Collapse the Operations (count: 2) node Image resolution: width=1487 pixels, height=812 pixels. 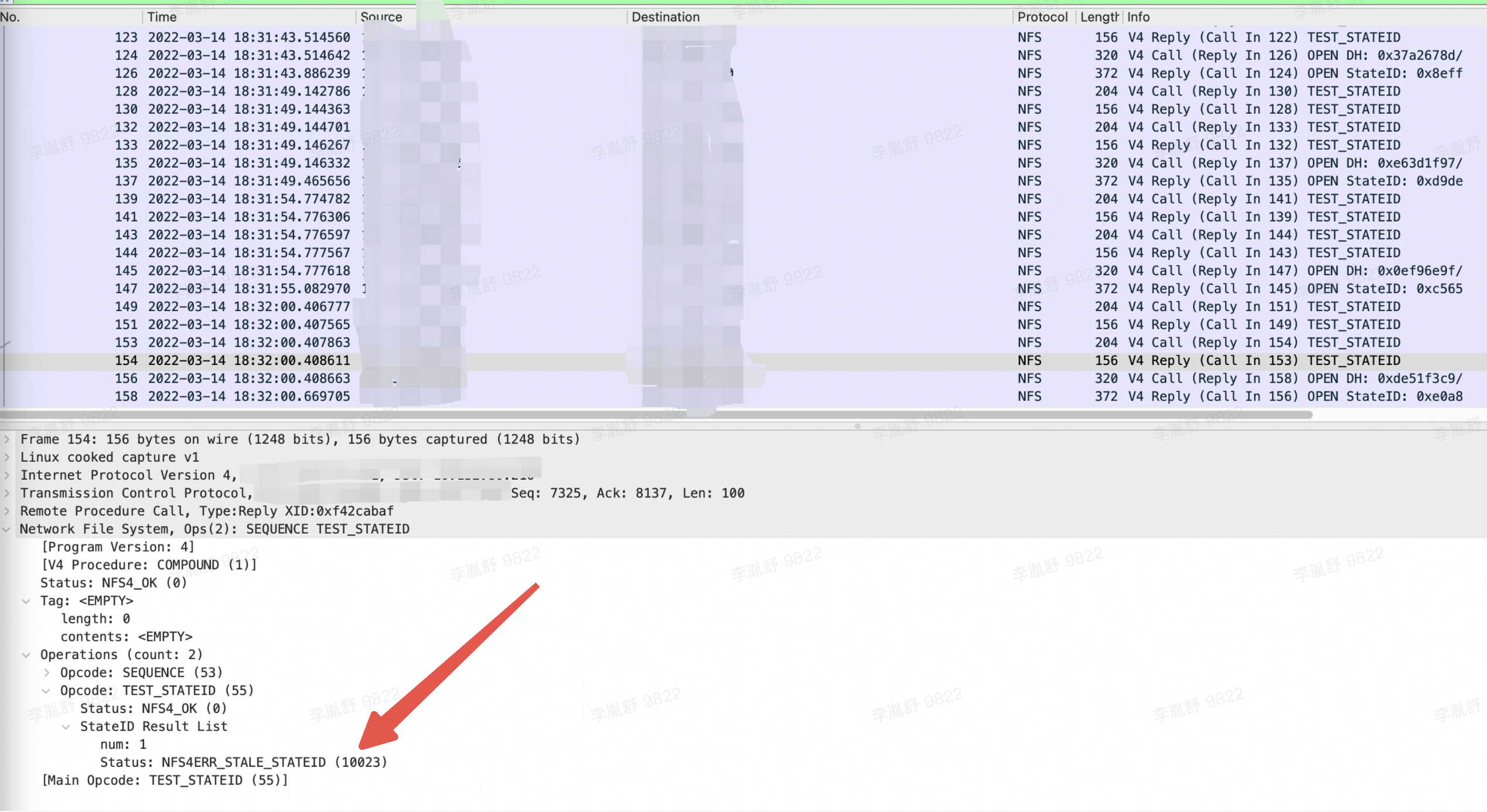pyautogui.click(x=26, y=654)
